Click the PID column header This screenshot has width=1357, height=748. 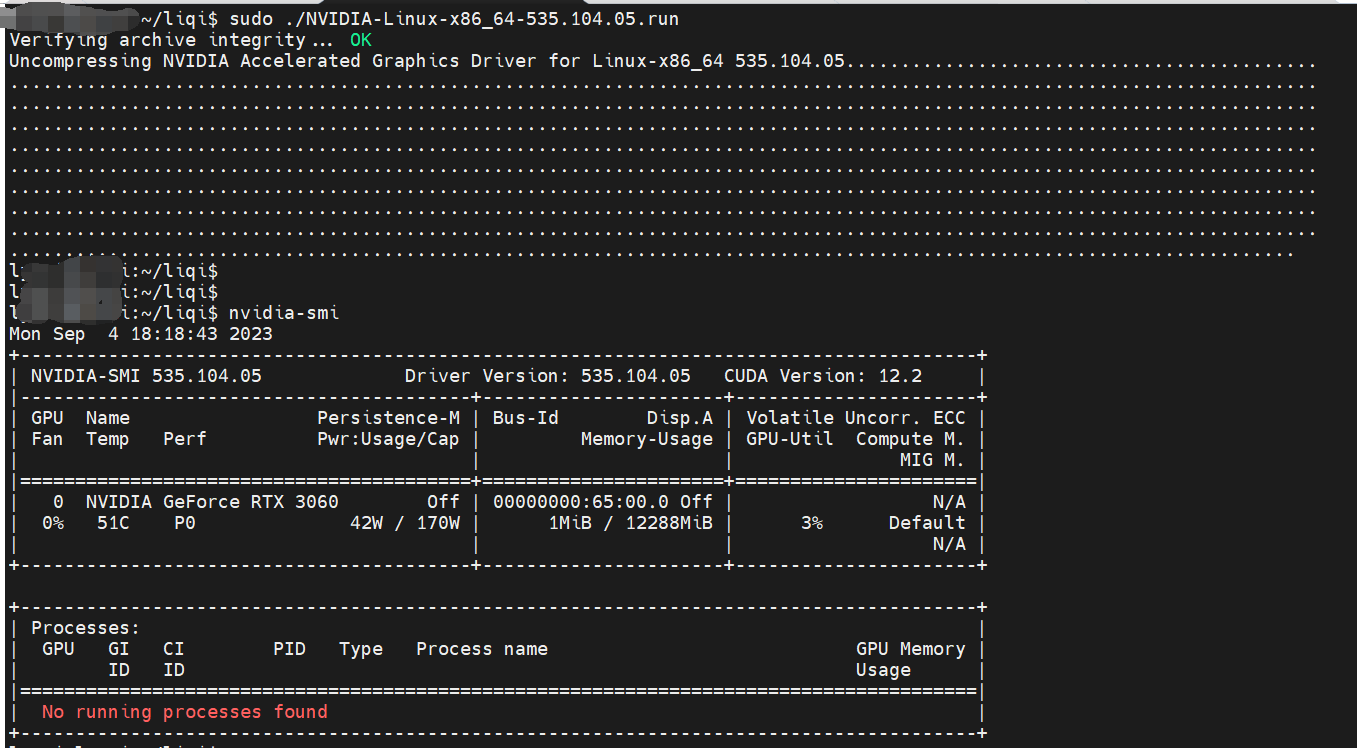[x=289, y=649]
